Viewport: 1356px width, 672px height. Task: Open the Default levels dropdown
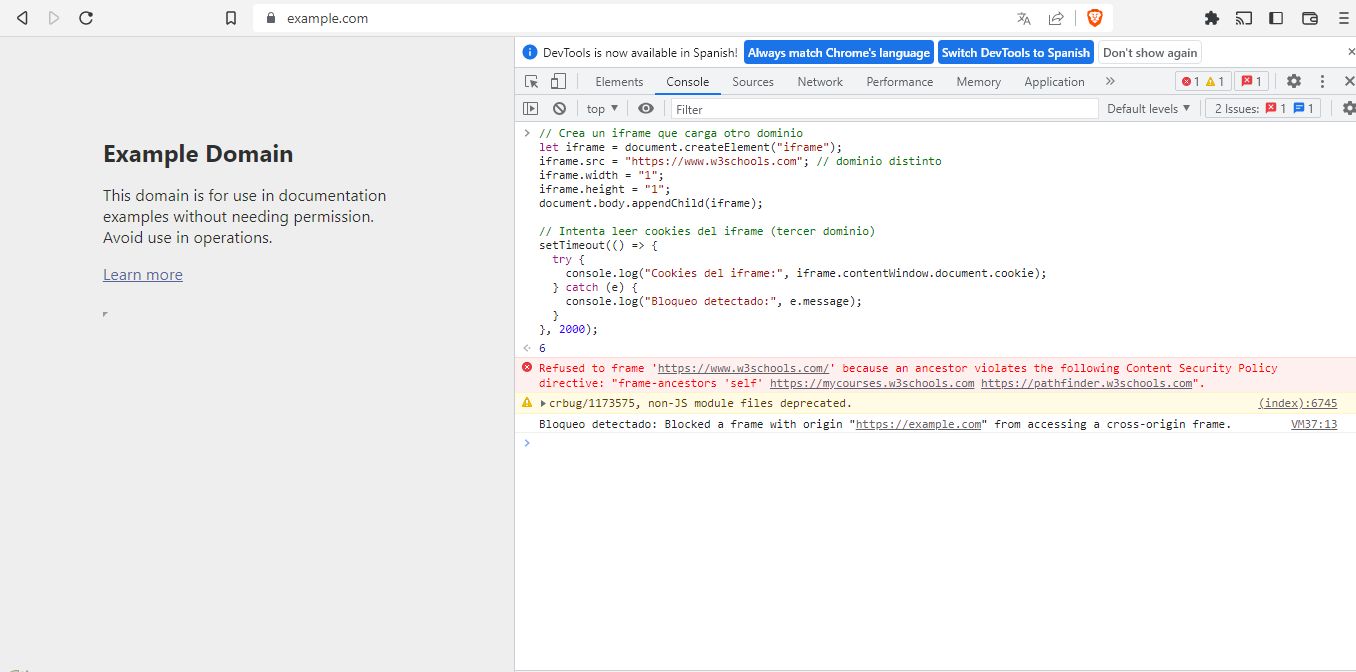(x=1149, y=108)
